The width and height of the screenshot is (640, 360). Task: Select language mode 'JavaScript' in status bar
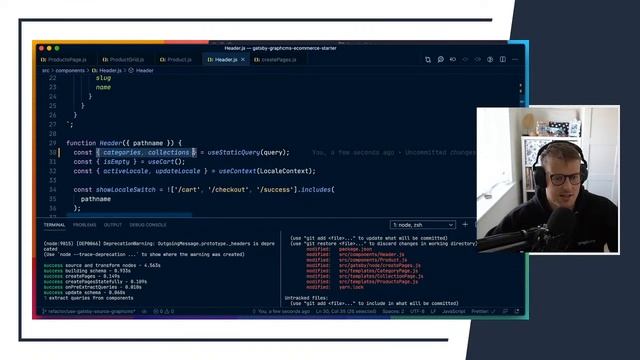453,311
